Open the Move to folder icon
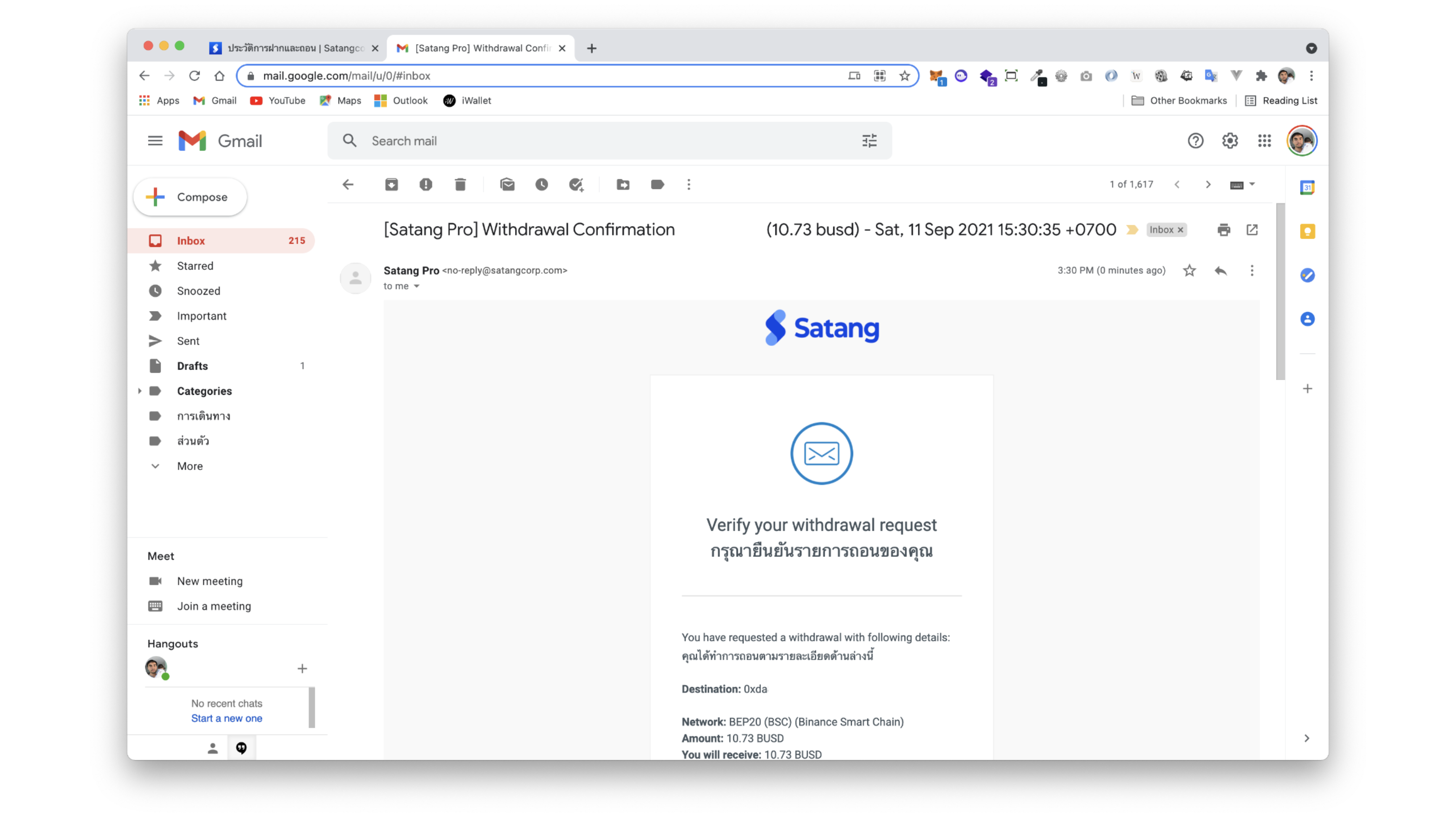1456x817 pixels. pos(623,184)
